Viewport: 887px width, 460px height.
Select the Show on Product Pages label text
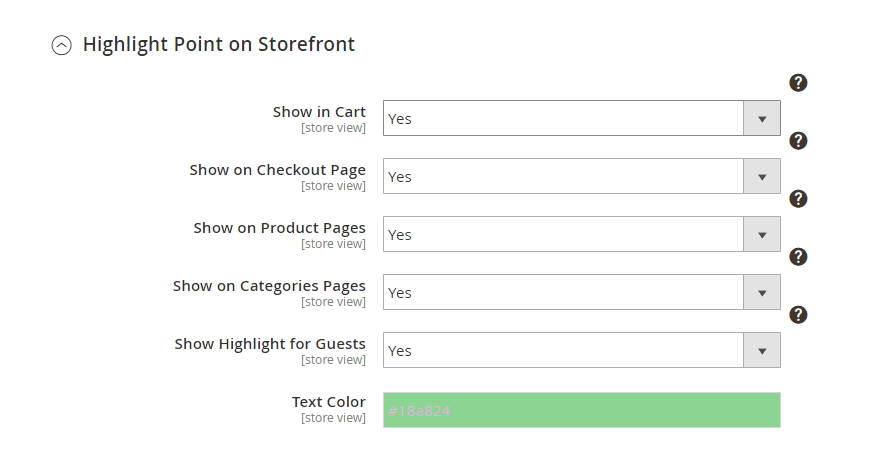(x=279, y=228)
